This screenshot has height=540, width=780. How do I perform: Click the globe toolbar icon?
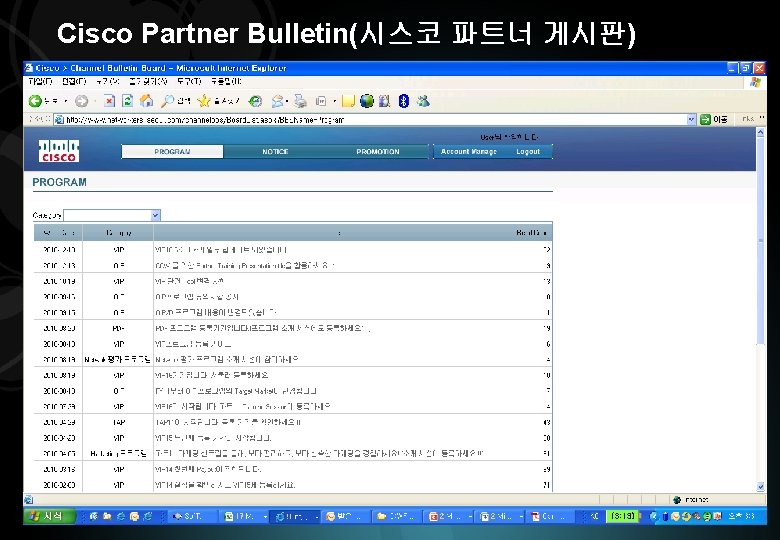[x=367, y=101]
